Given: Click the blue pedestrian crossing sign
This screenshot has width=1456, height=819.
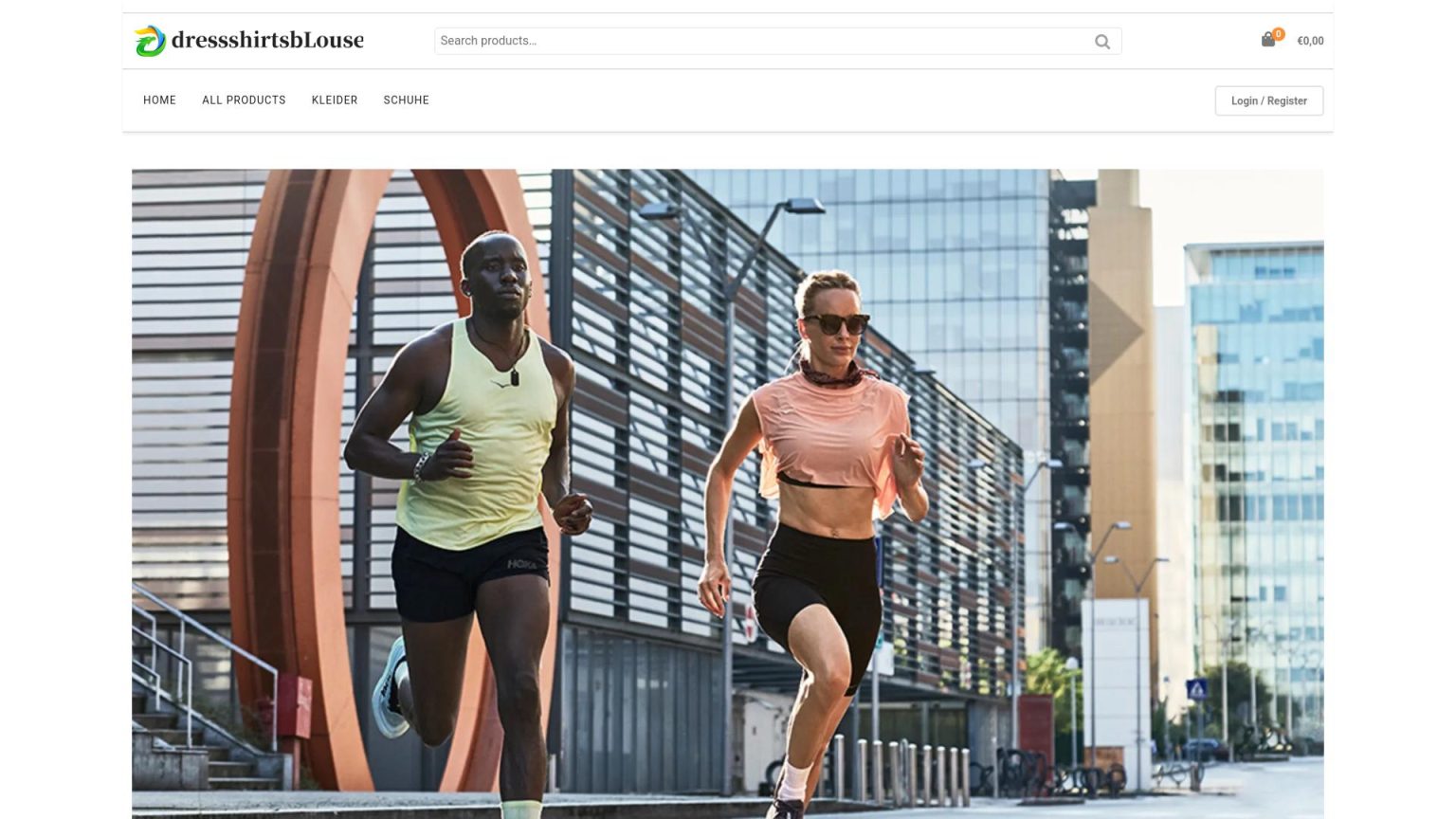Looking at the screenshot, I should click(1197, 689).
